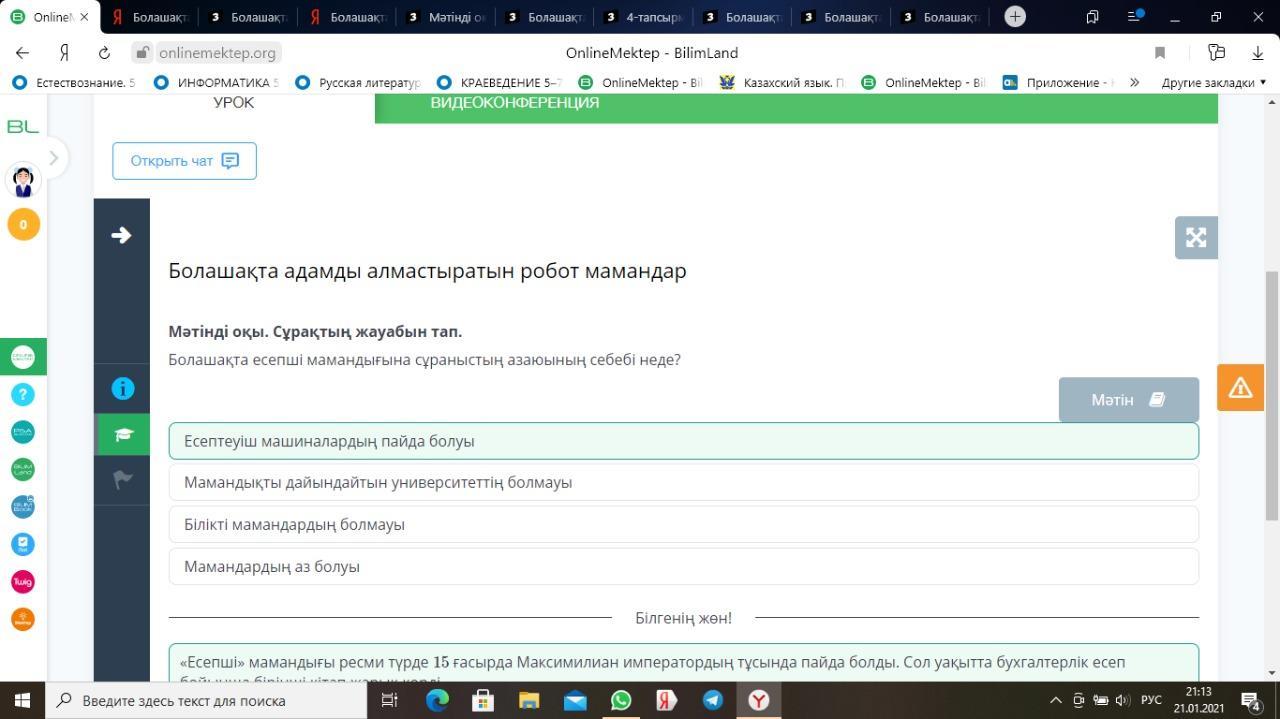This screenshot has height=719, width=1280.
Task: Open Естествознание 5 bookmark
Action: click(x=74, y=82)
